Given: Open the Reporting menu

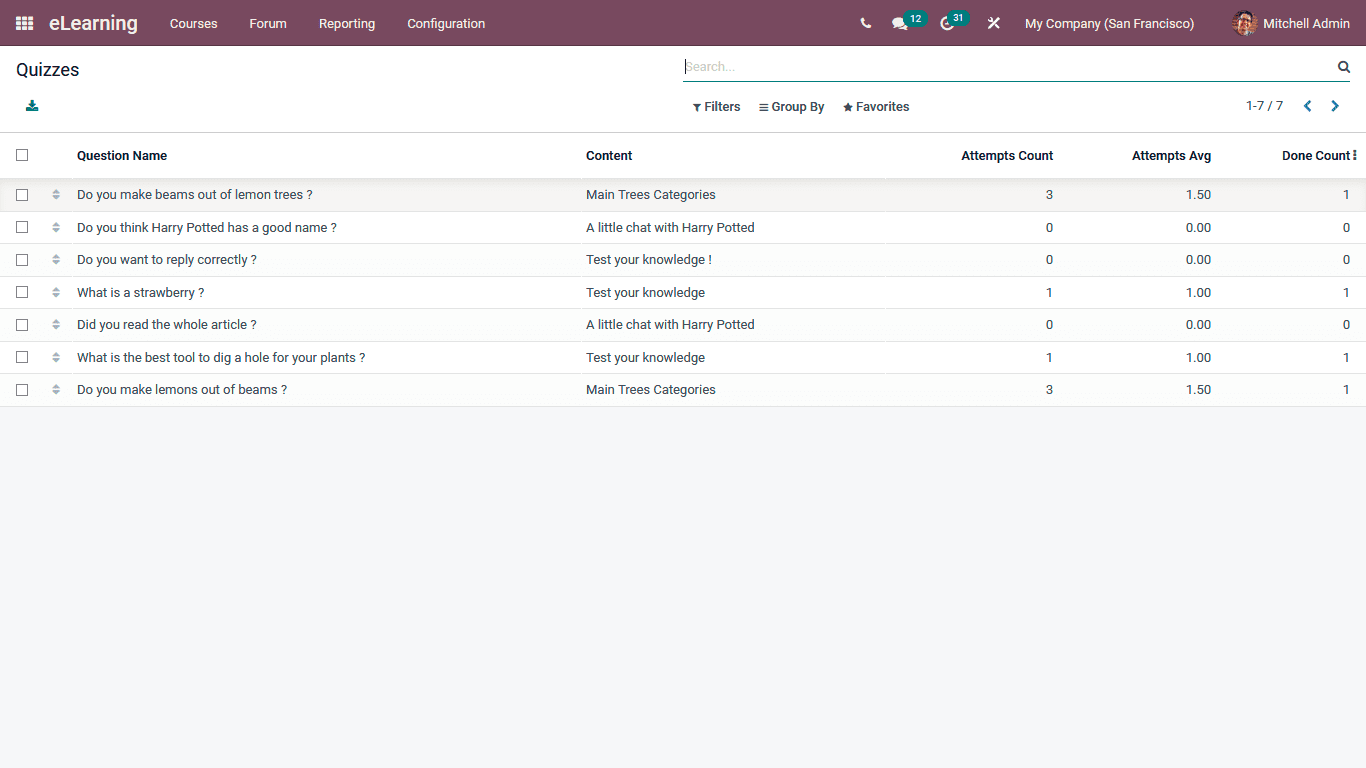Looking at the screenshot, I should [x=346, y=23].
